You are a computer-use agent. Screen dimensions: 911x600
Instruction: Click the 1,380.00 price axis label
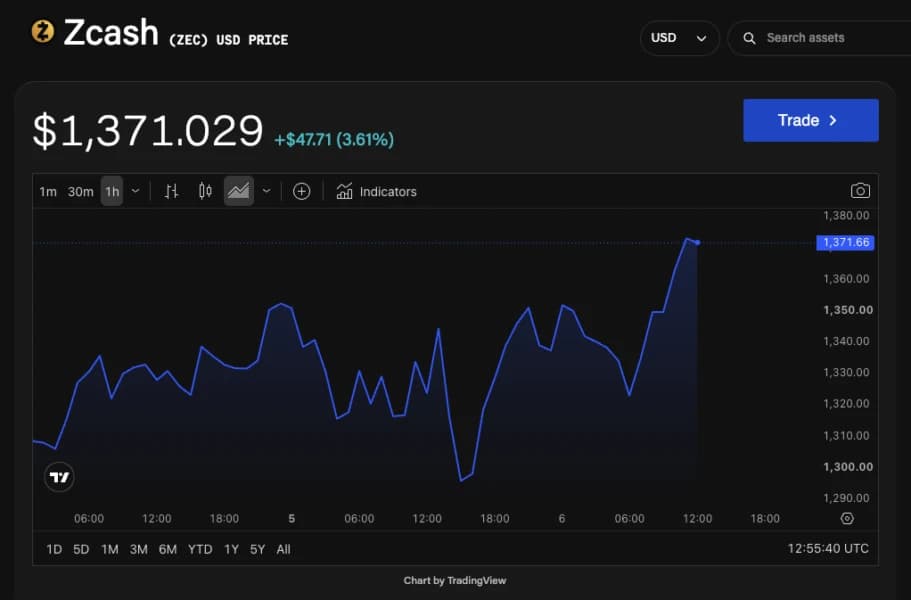coord(847,215)
